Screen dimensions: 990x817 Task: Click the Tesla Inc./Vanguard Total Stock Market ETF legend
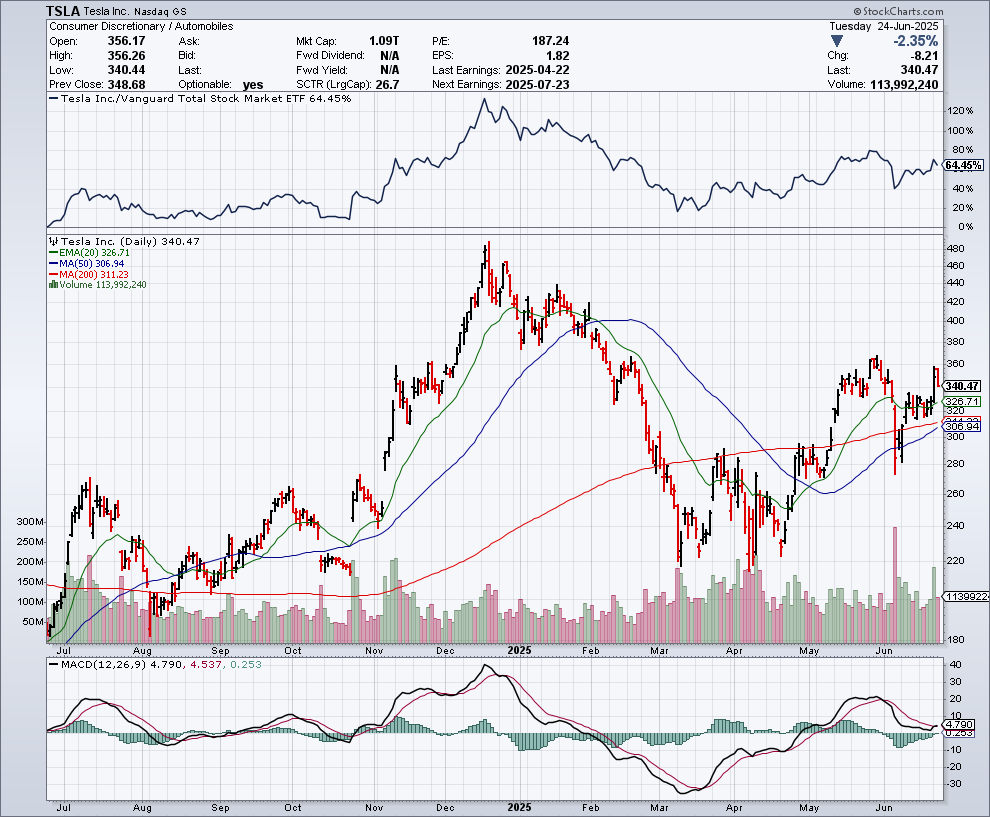200,98
